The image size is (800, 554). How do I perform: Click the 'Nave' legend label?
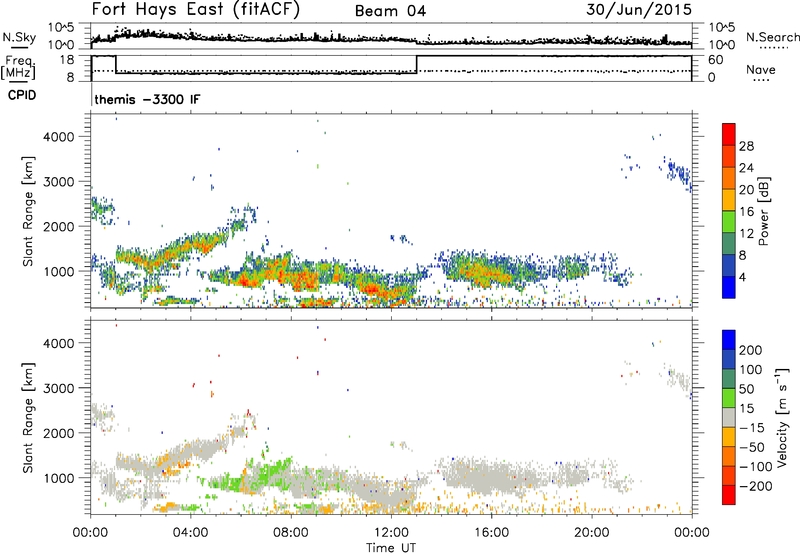pyautogui.click(x=761, y=69)
